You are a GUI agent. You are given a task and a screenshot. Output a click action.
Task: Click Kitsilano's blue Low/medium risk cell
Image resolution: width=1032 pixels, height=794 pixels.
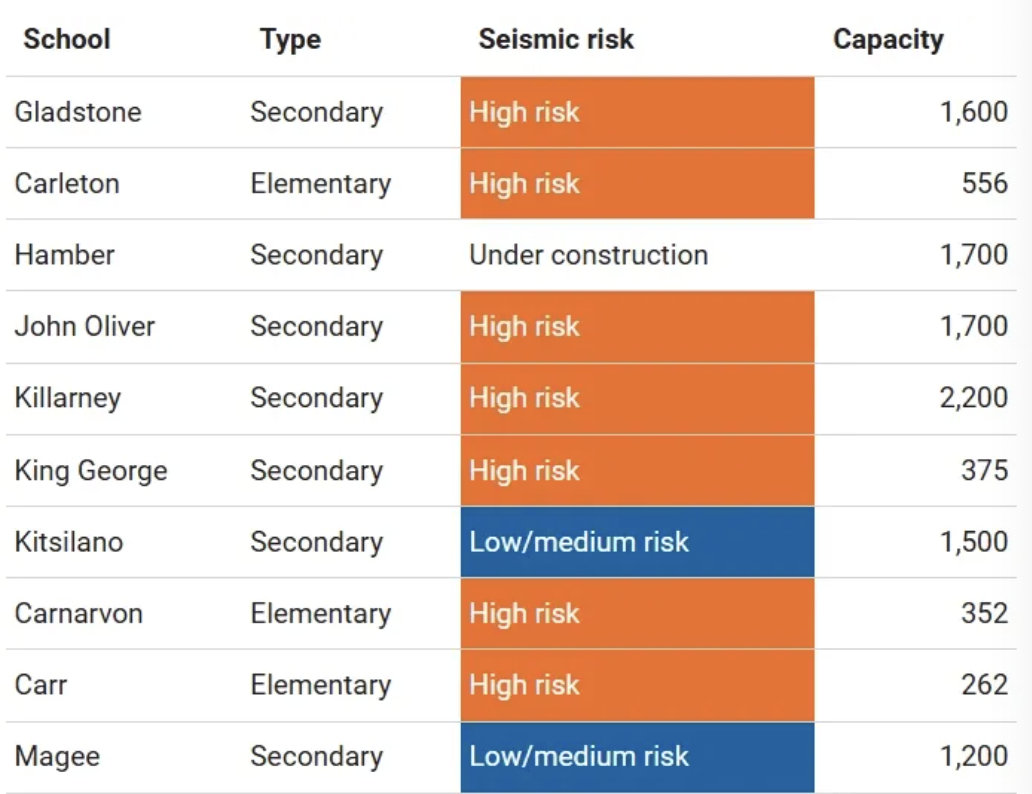coord(637,542)
